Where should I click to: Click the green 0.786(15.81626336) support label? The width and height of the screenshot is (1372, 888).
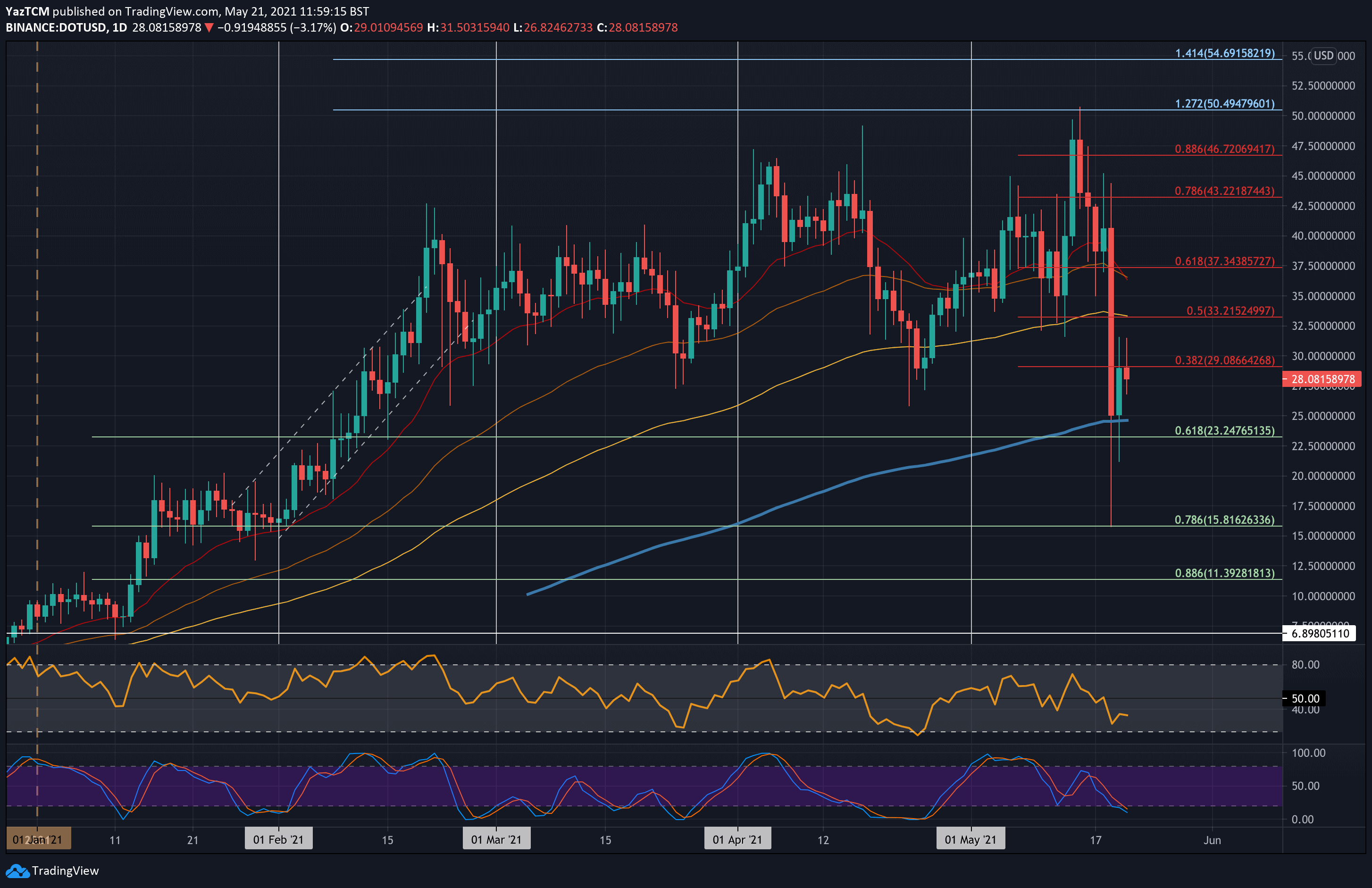(x=1225, y=520)
